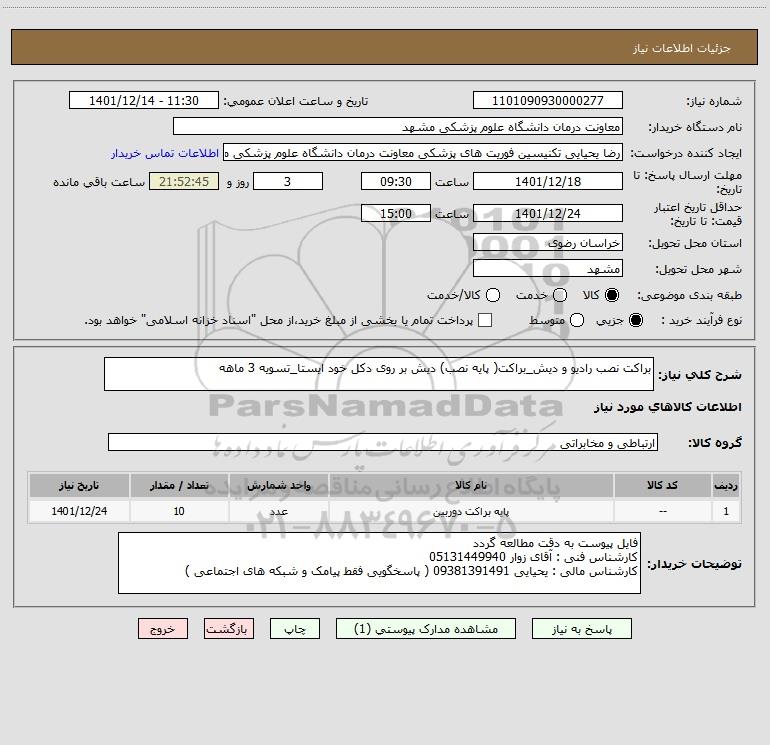Click the remaining days field showing 3

[x=288, y=181]
